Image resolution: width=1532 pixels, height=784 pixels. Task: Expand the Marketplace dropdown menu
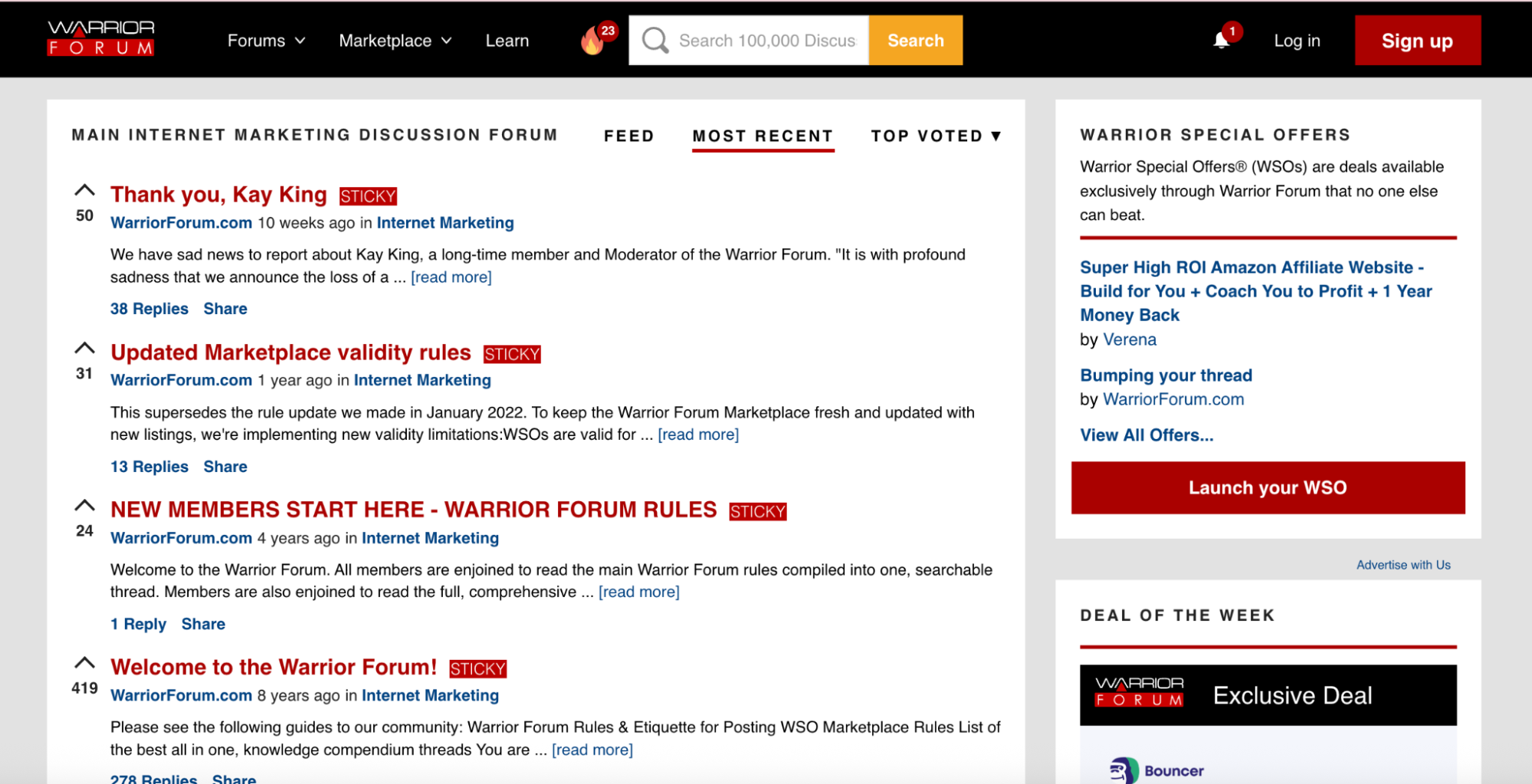click(395, 41)
